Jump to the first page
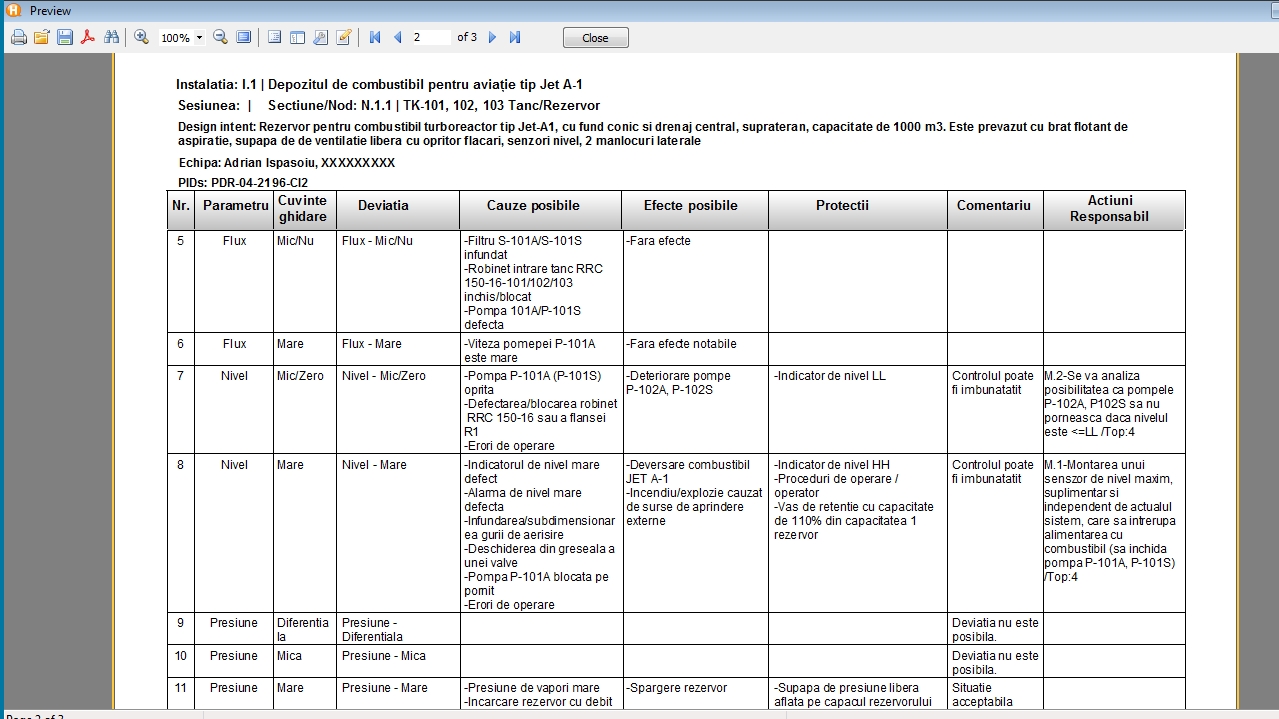The height and width of the screenshot is (719, 1279). pyautogui.click(x=375, y=37)
